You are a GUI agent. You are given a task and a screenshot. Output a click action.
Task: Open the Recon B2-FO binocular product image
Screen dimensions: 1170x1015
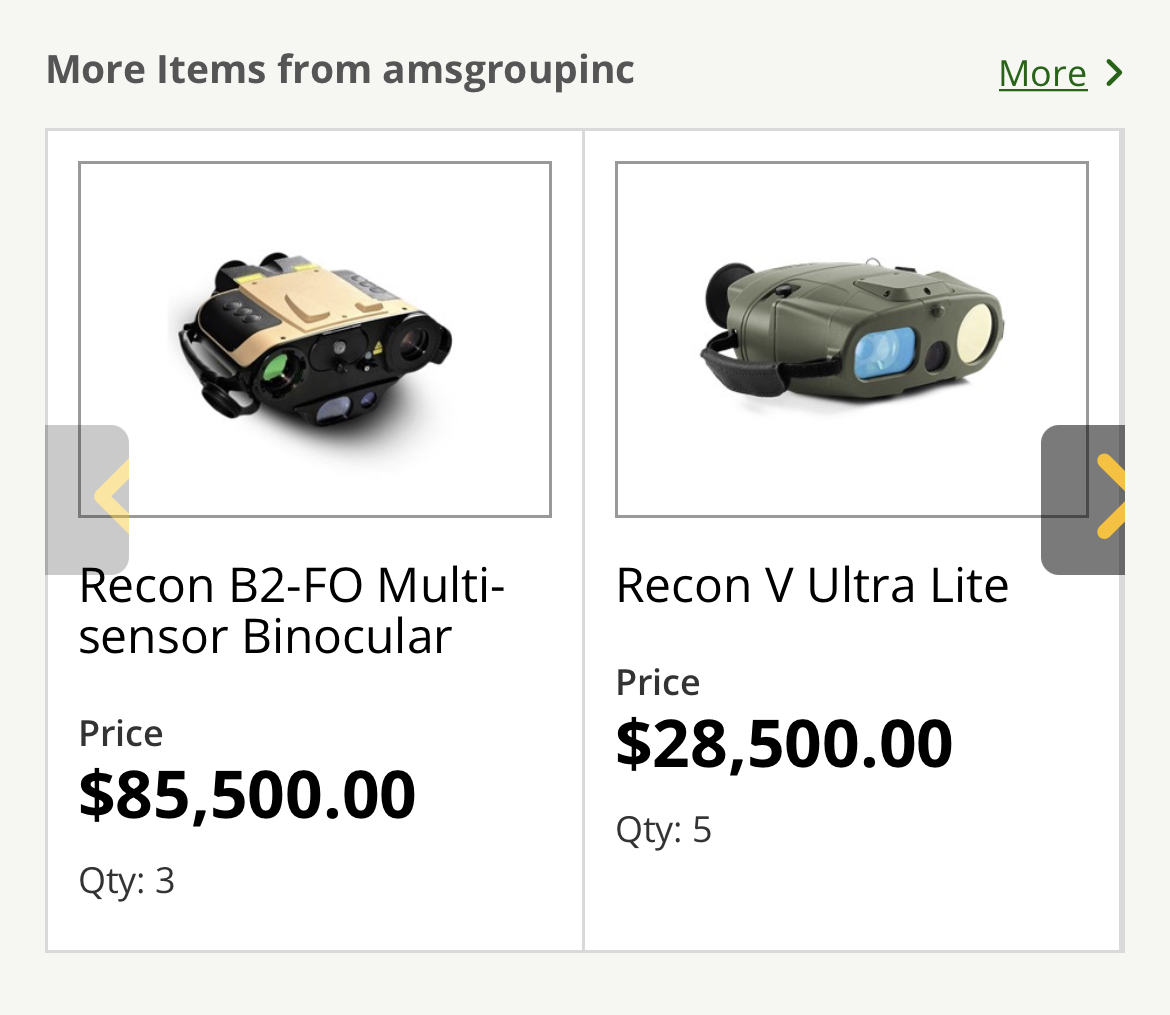(315, 339)
